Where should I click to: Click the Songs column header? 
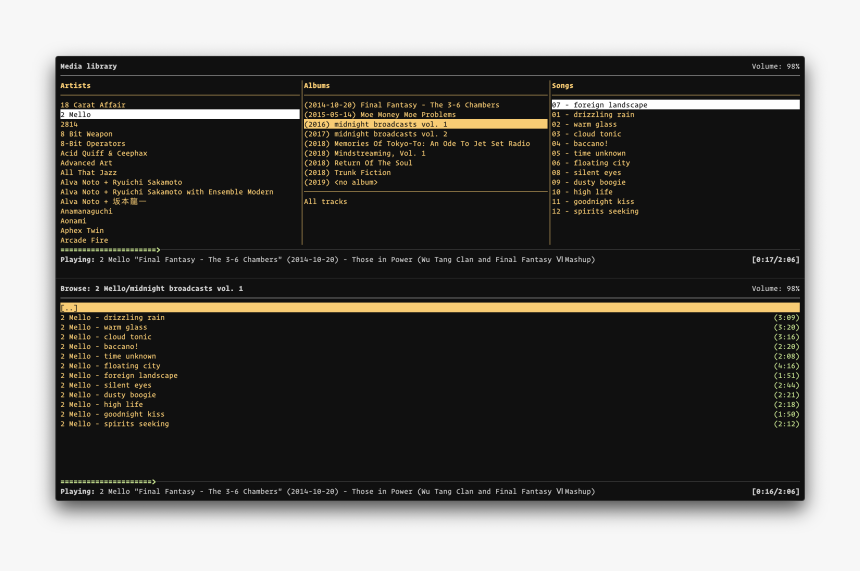click(x=564, y=86)
